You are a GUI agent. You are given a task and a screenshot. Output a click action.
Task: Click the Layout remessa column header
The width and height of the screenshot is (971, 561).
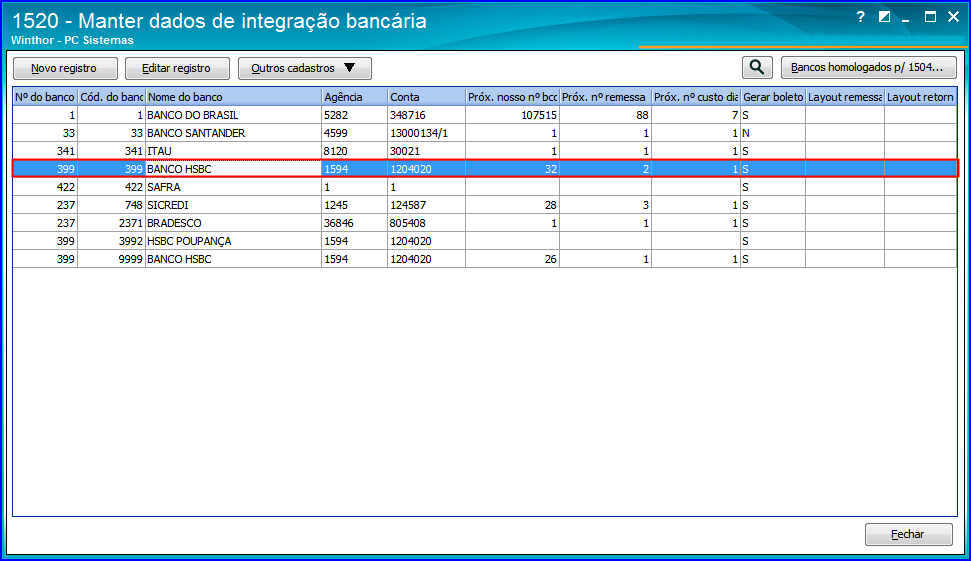pyautogui.click(x=845, y=97)
